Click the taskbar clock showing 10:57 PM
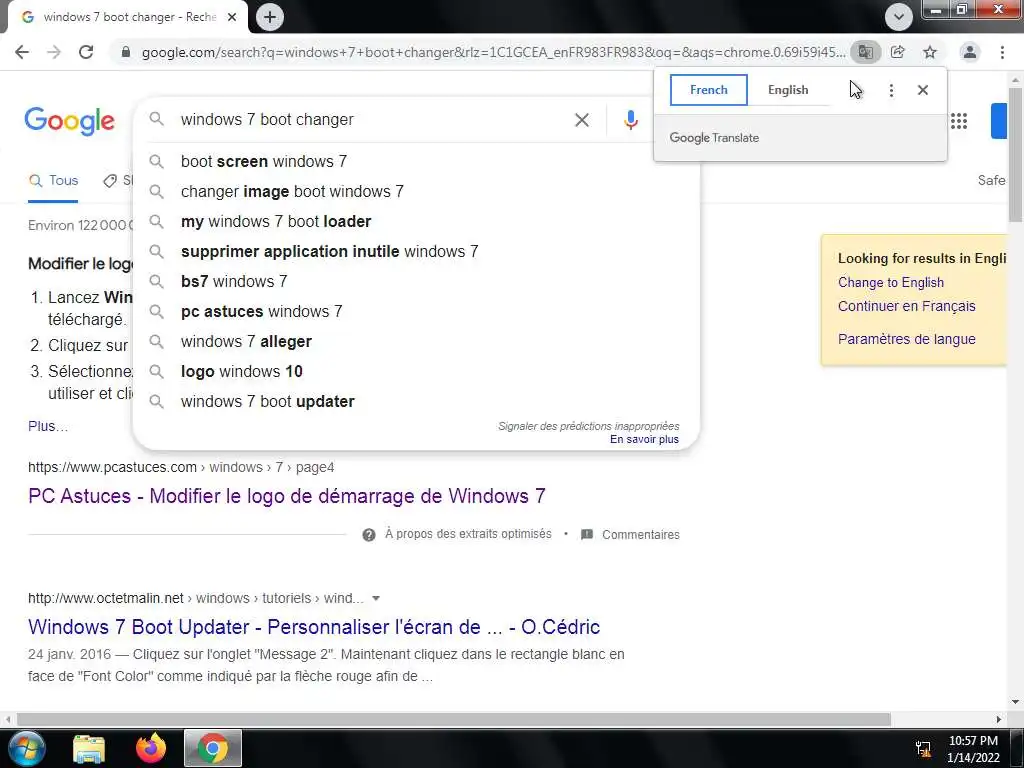This screenshot has width=1024, height=768. tap(973, 749)
